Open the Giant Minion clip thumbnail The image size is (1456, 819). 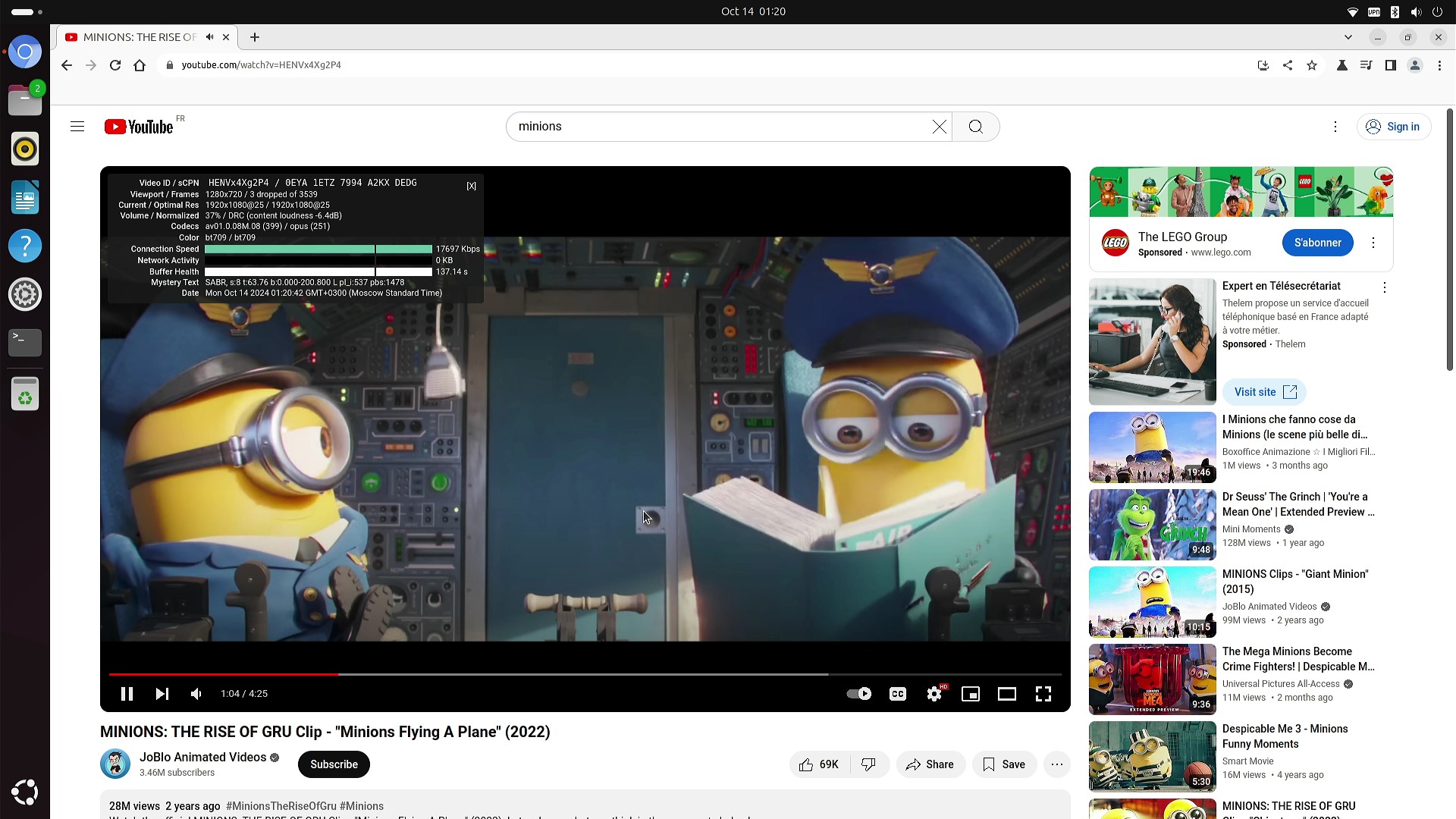(x=1152, y=602)
